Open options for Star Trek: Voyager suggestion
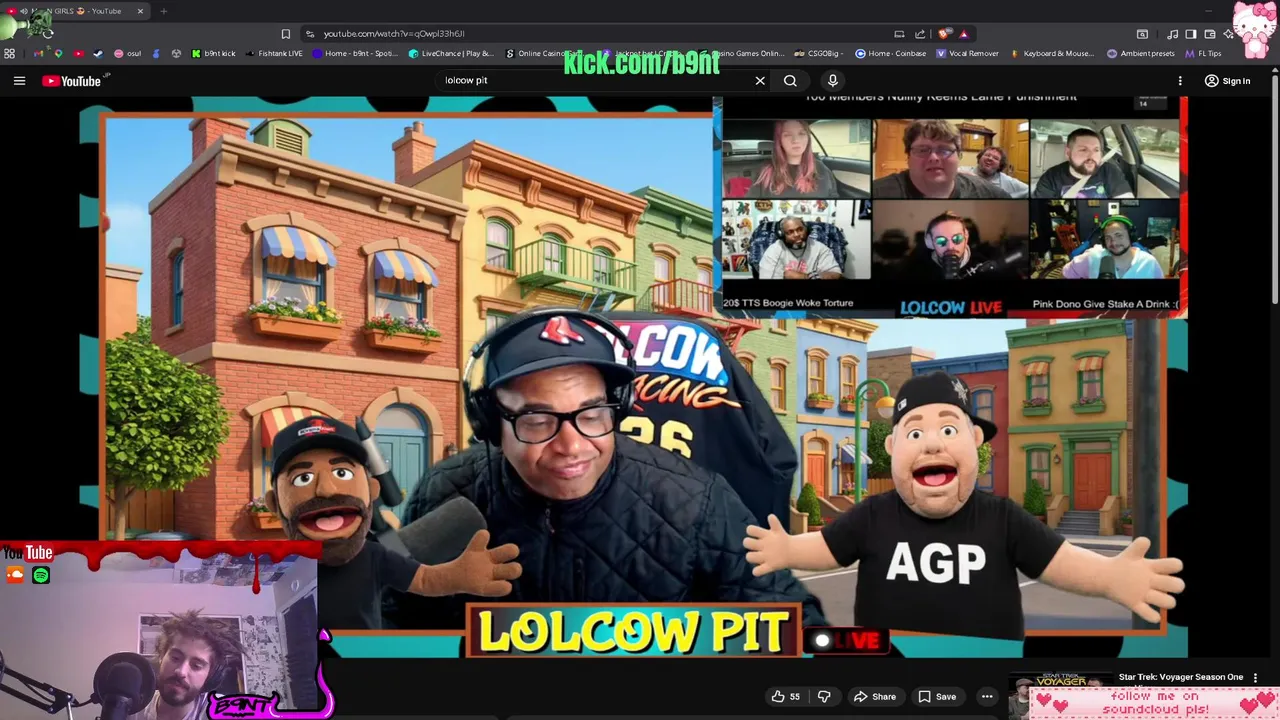The height and width of the screenshot is (720, 1280). pos(1255,678)
